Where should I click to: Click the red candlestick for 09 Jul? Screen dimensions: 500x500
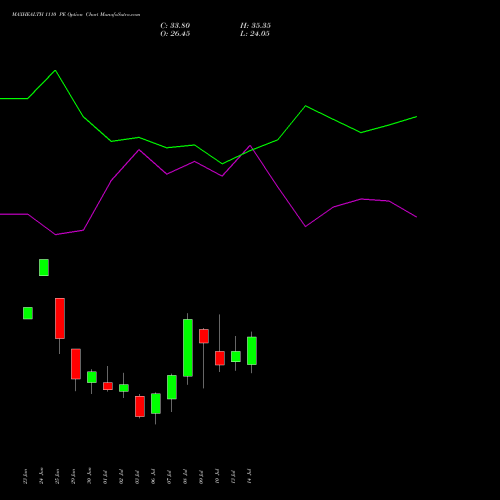[x=204, y=336]
